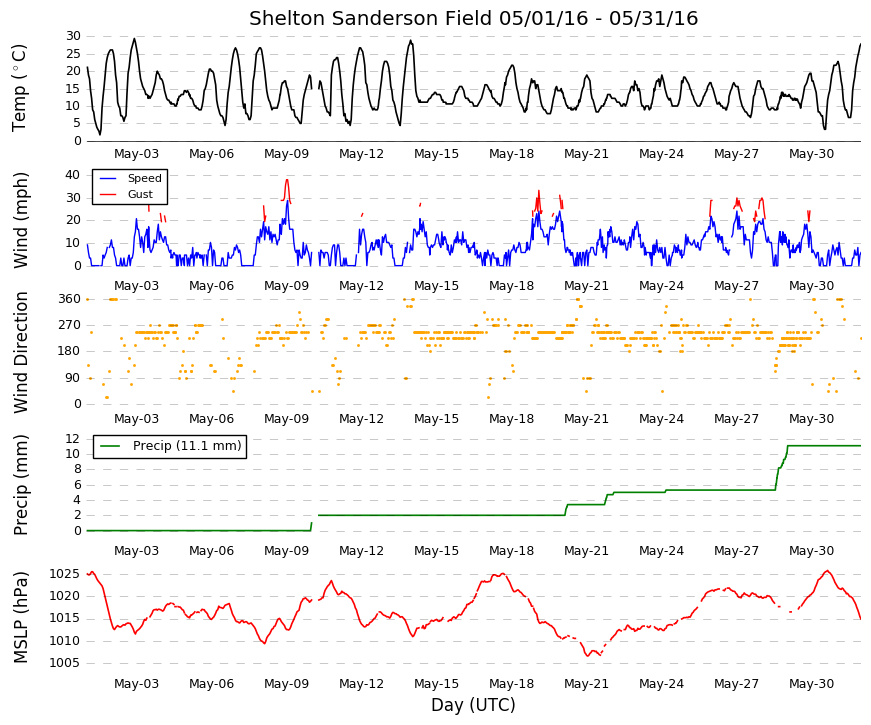
Task: Click May-27 tick under precipitation plot
Action: [736, 551]
